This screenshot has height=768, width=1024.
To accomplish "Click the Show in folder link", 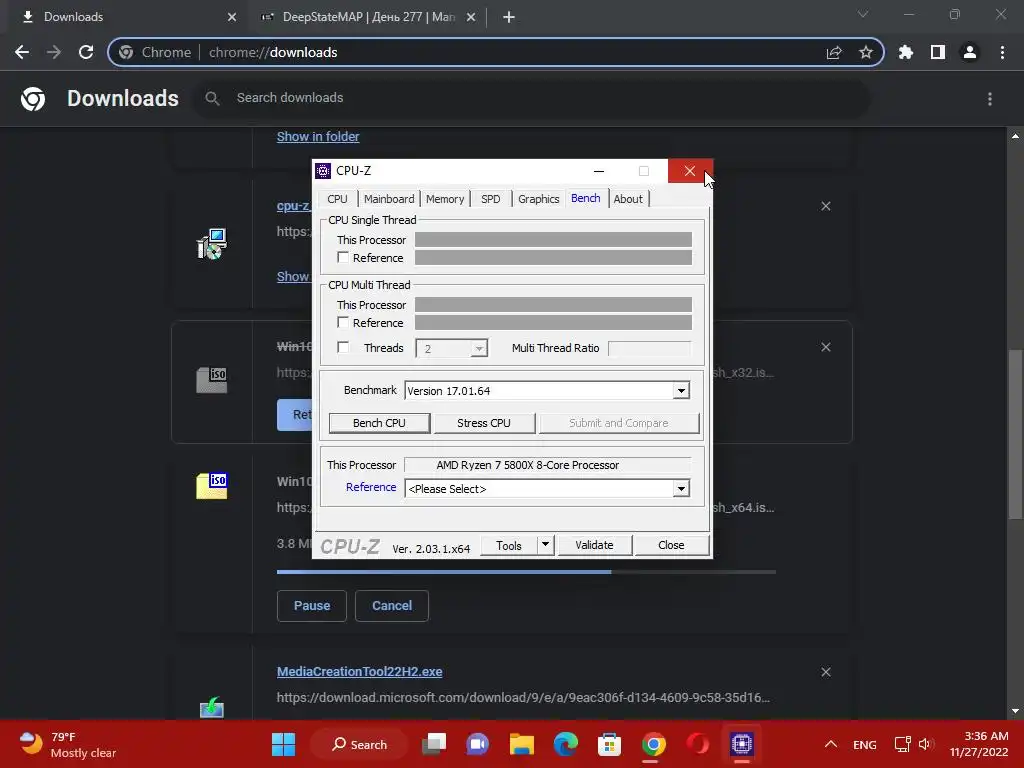I will point(318,136).
